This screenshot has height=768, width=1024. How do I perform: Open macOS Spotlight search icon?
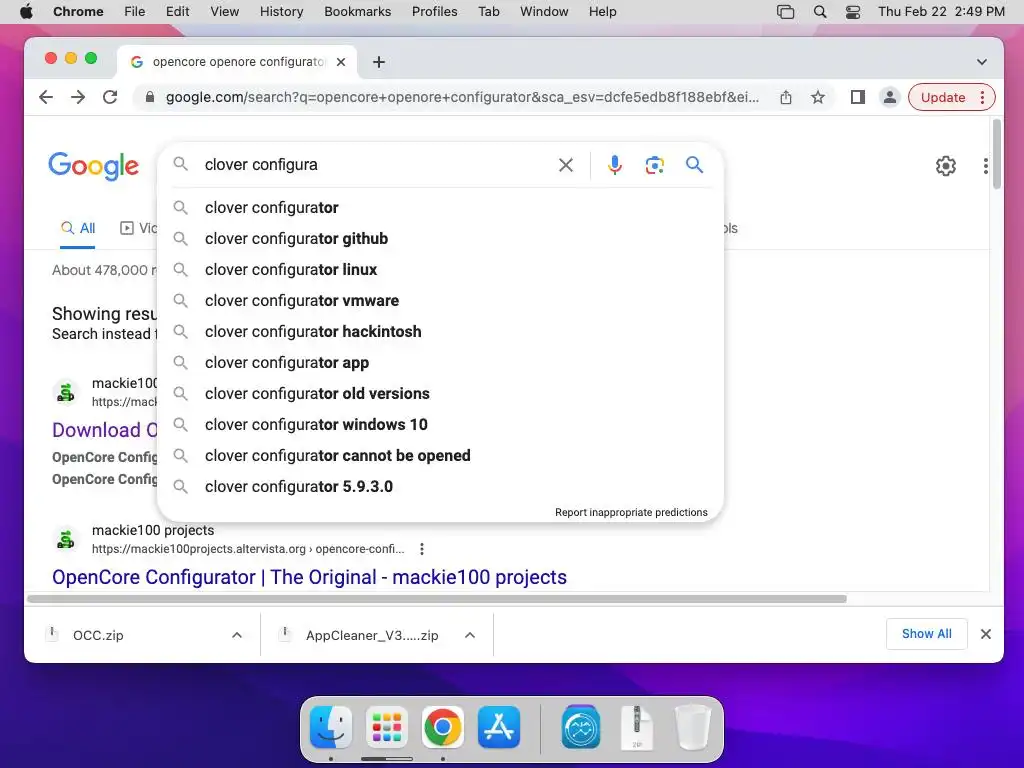(x=820, y=12)
